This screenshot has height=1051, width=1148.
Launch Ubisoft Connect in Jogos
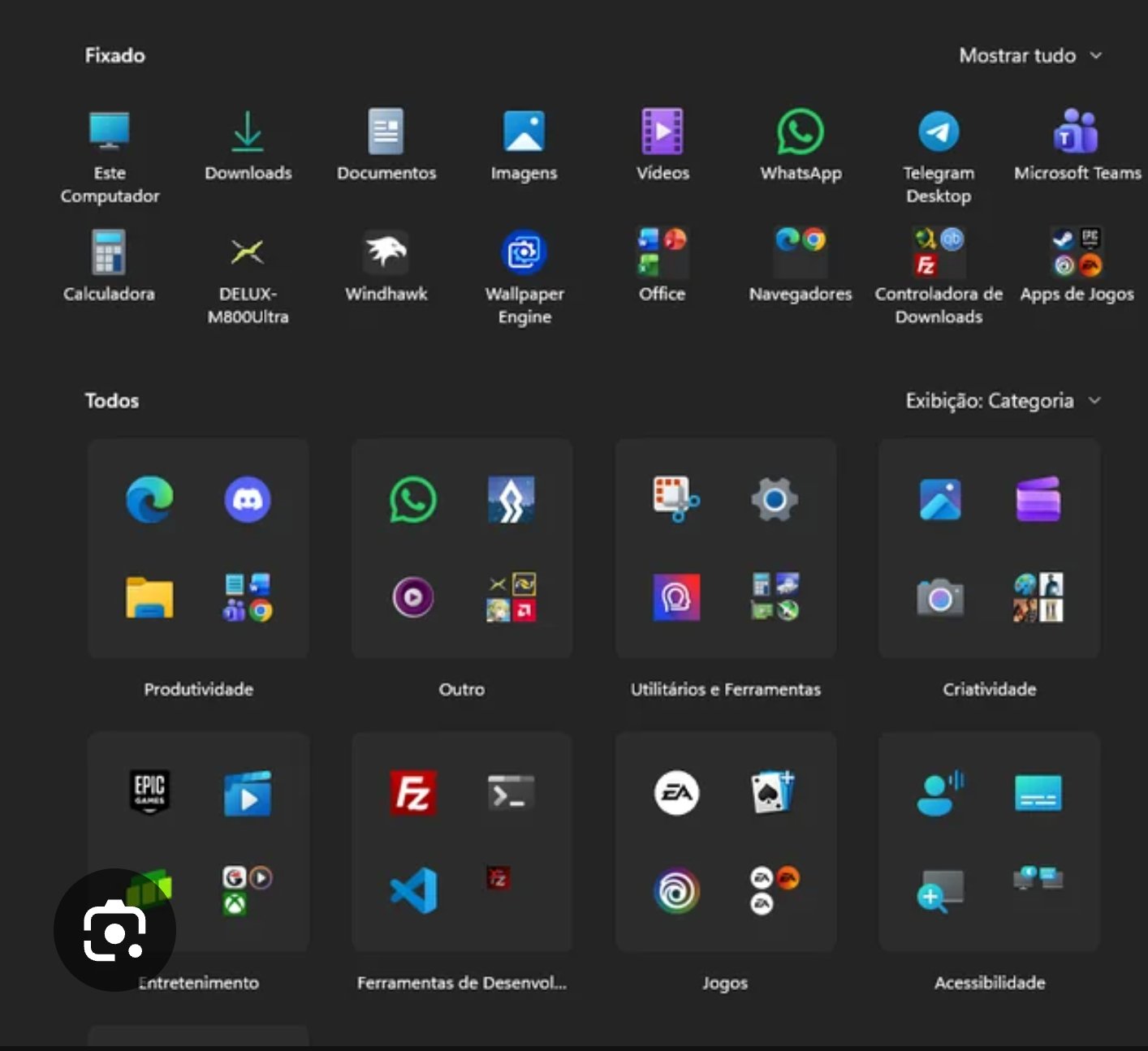(676, 890)
